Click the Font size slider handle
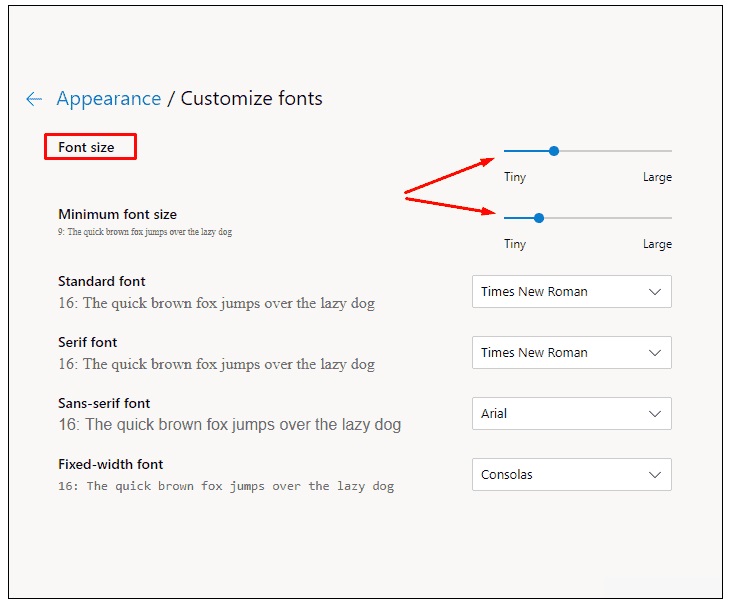Screen dimensions: 731x603 click(x=554, y=151)
